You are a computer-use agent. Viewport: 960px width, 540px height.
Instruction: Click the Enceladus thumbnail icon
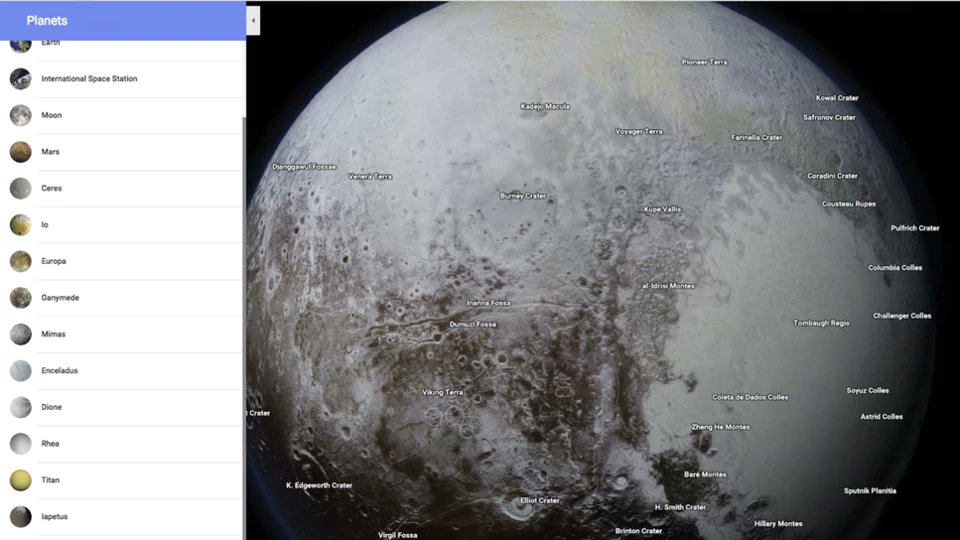[x=20, y=370]
